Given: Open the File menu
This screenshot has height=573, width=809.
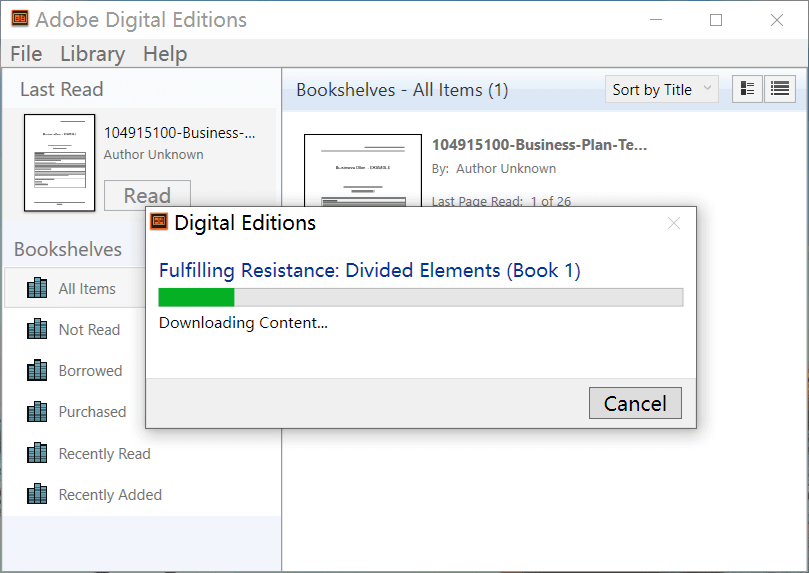Looking at the screenshot, I should click(26, 54).
